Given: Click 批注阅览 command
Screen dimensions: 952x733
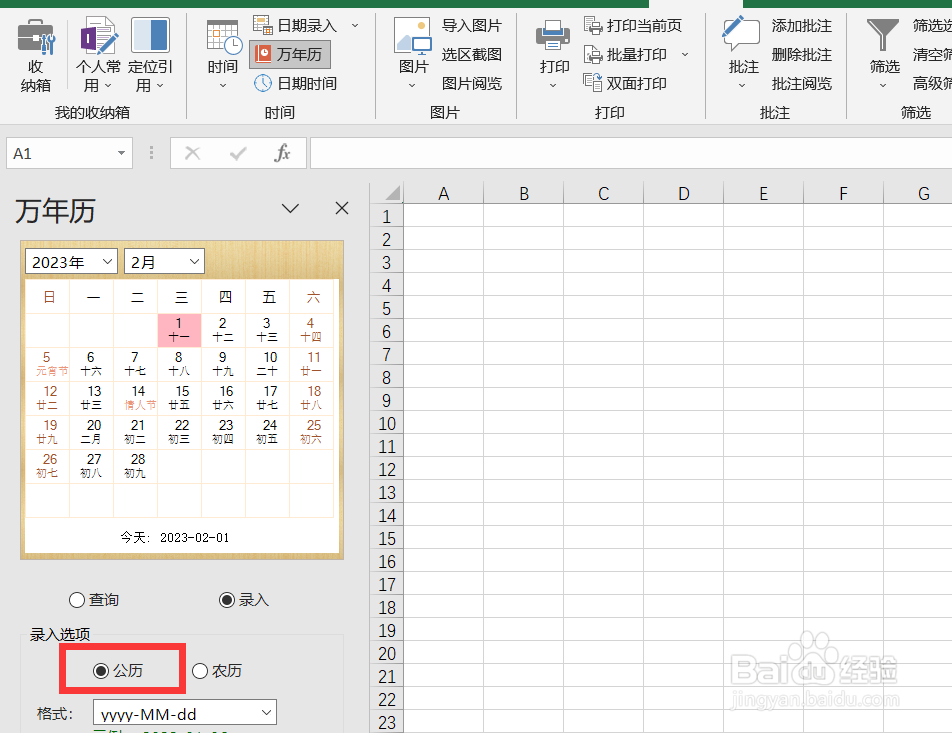Looking at the screenshot, I should point(801,83).
